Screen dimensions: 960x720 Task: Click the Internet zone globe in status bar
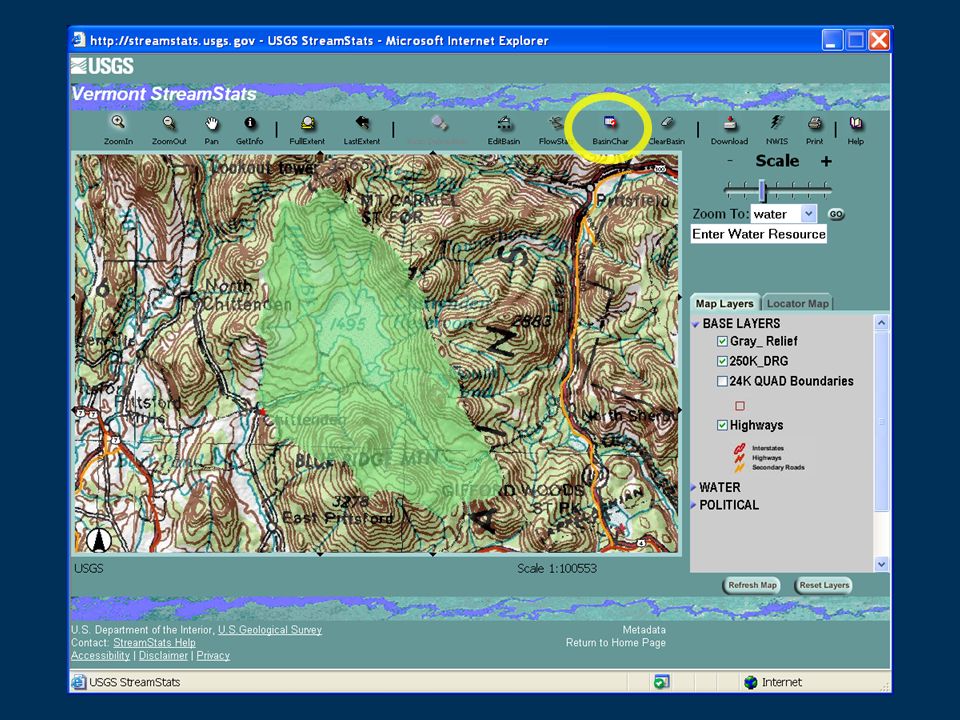click(x=751, y=682)
